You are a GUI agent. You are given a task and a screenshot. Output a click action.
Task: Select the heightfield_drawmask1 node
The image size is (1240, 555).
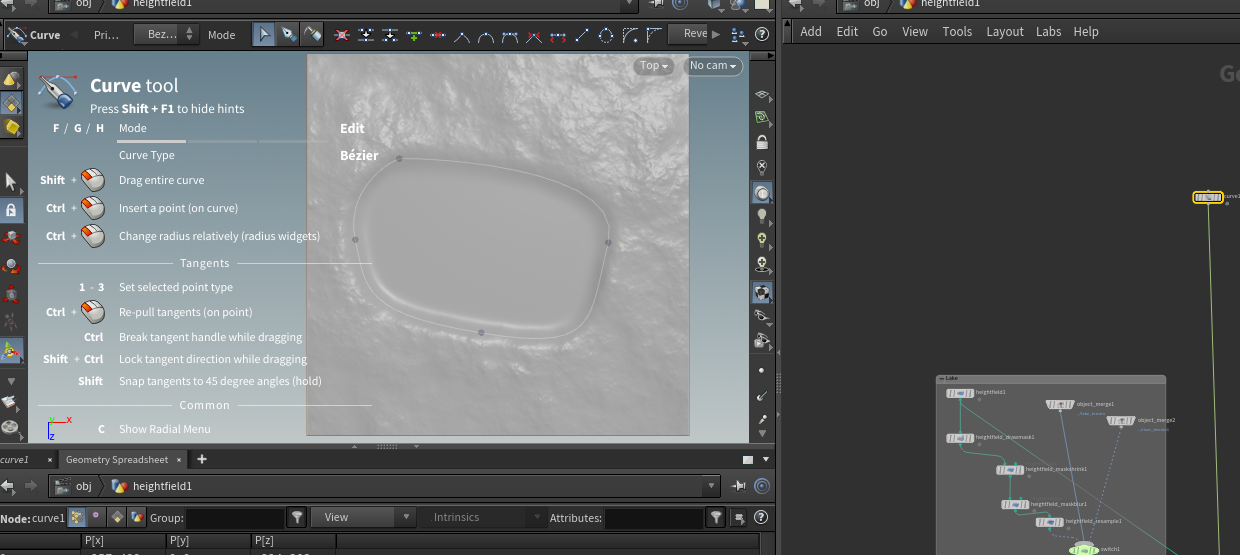tap(961, 438)
